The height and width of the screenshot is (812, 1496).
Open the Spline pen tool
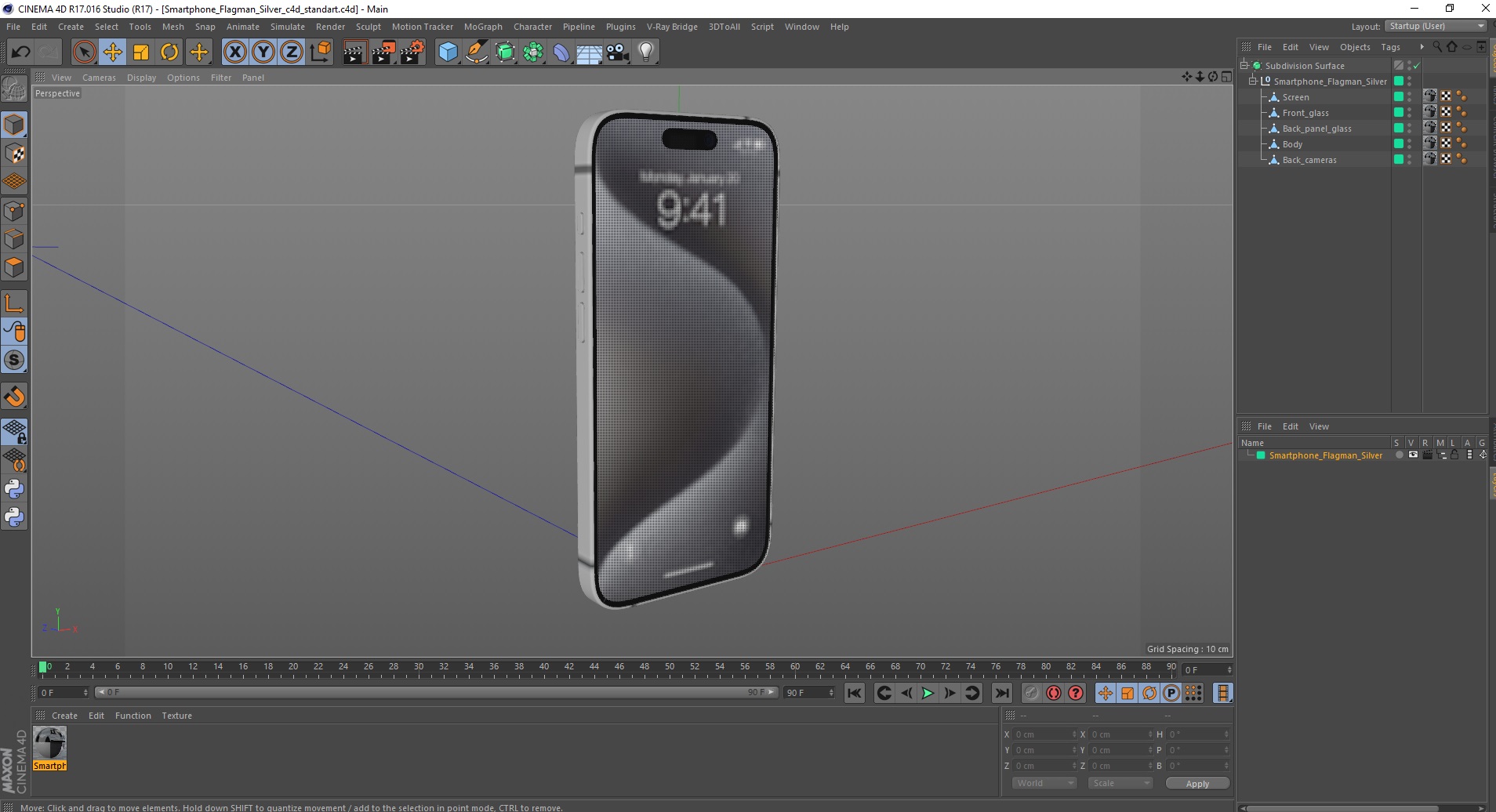click(477, 53)
